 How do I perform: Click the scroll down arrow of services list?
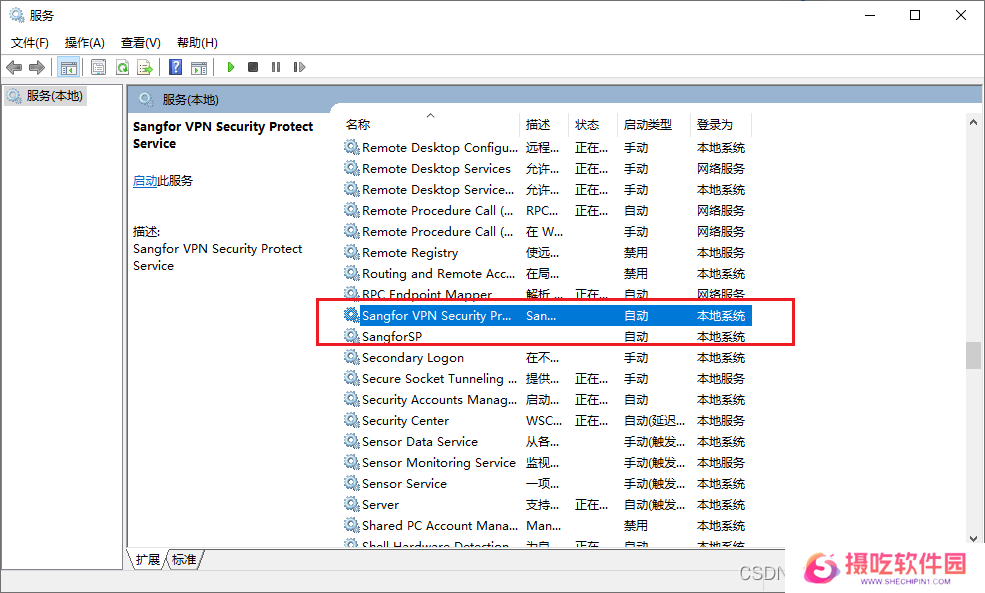[x=973, y=538]
